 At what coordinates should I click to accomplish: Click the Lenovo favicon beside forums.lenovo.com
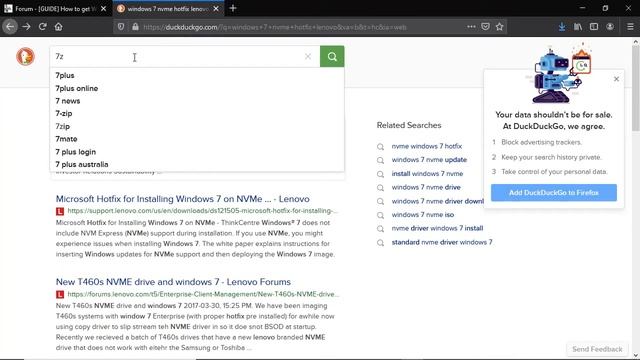(x=60, y=294)
